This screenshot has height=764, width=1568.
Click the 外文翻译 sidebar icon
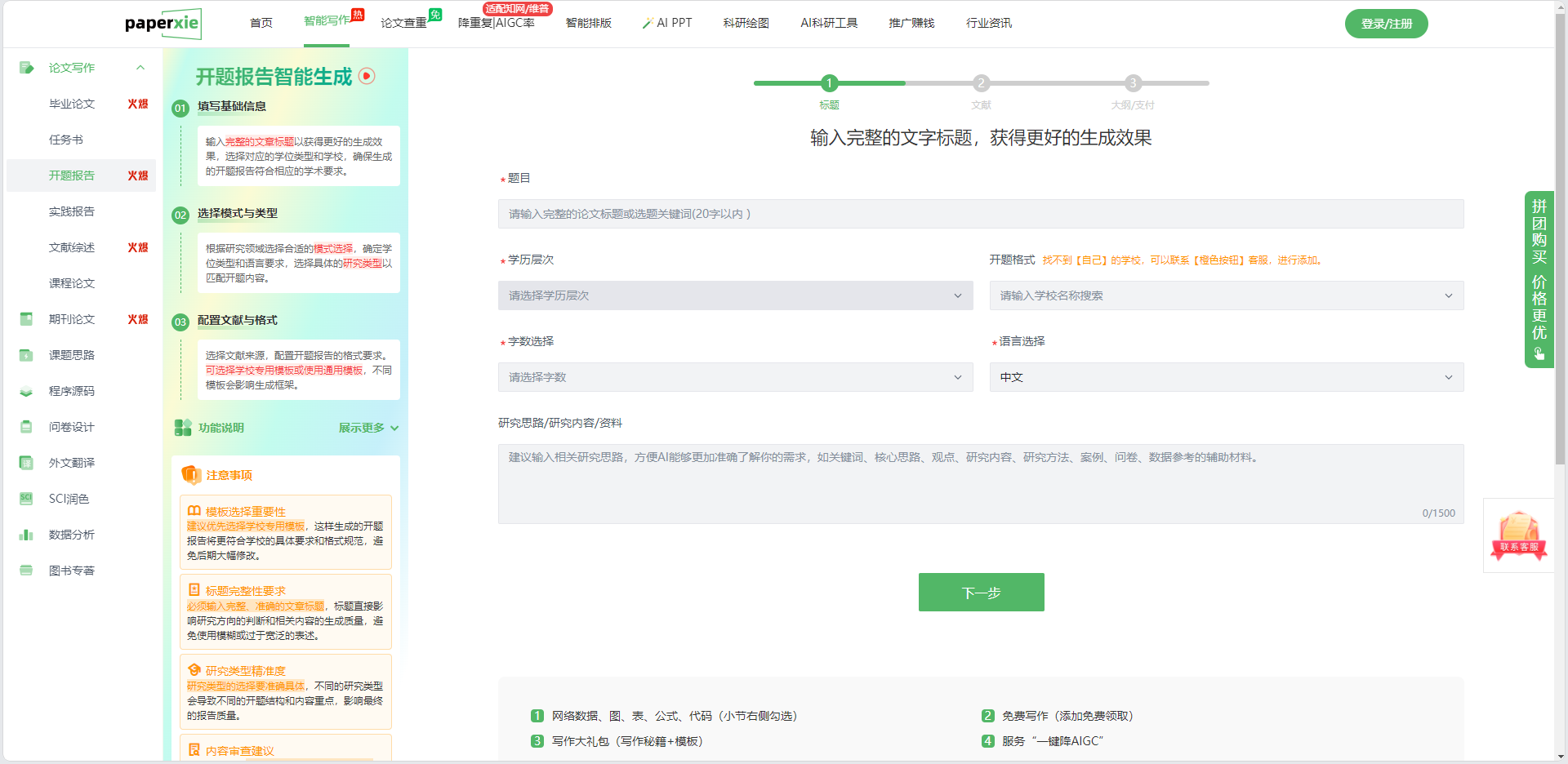[x=26, y=463]
